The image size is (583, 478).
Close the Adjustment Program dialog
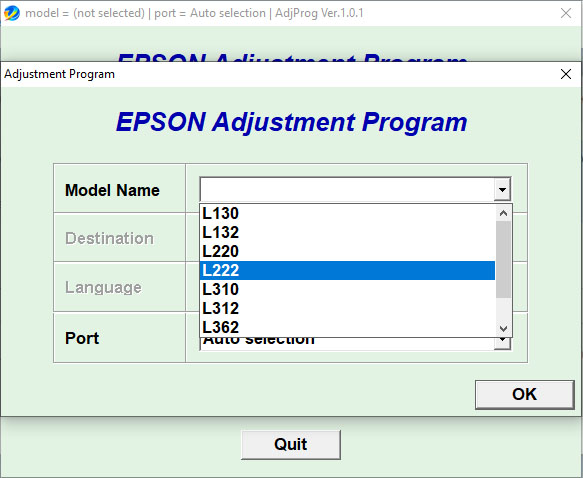[x=566, y=74]
